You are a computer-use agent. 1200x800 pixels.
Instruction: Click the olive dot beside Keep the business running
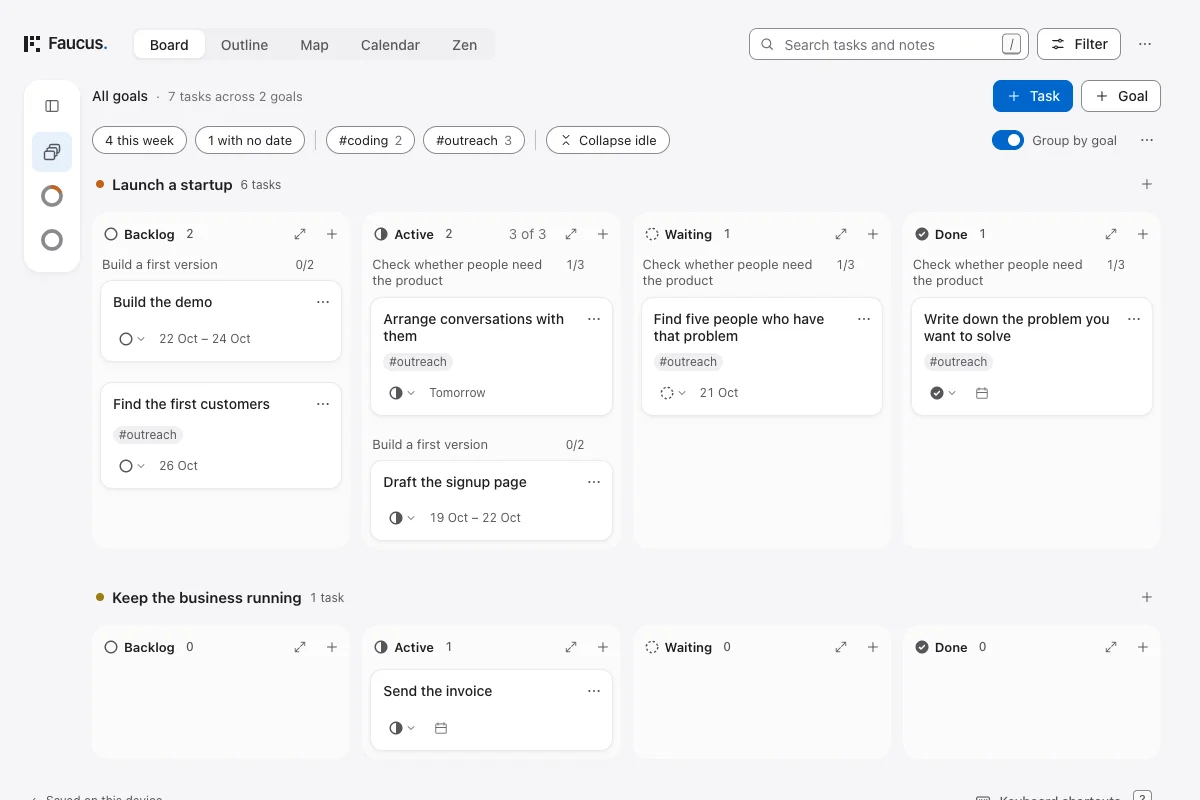100,597
